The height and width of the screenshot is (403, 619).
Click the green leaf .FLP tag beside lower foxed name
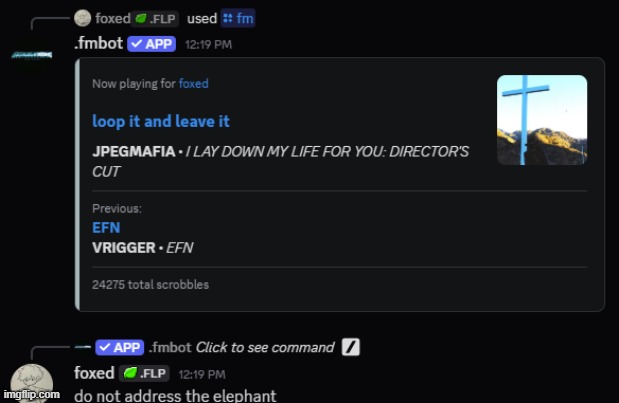tap(144, 373)
